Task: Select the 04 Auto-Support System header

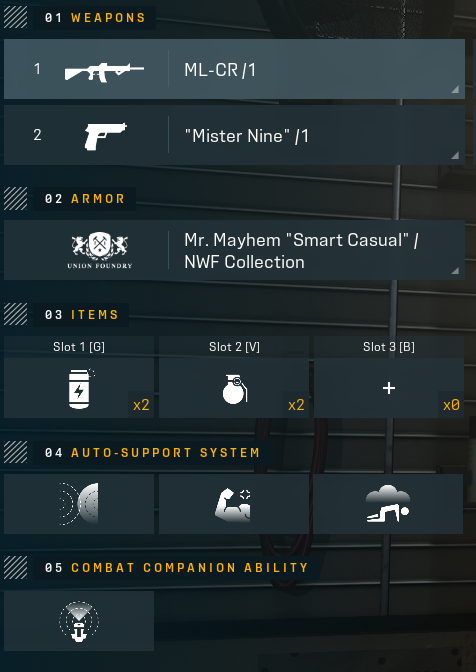Action: 152,453
